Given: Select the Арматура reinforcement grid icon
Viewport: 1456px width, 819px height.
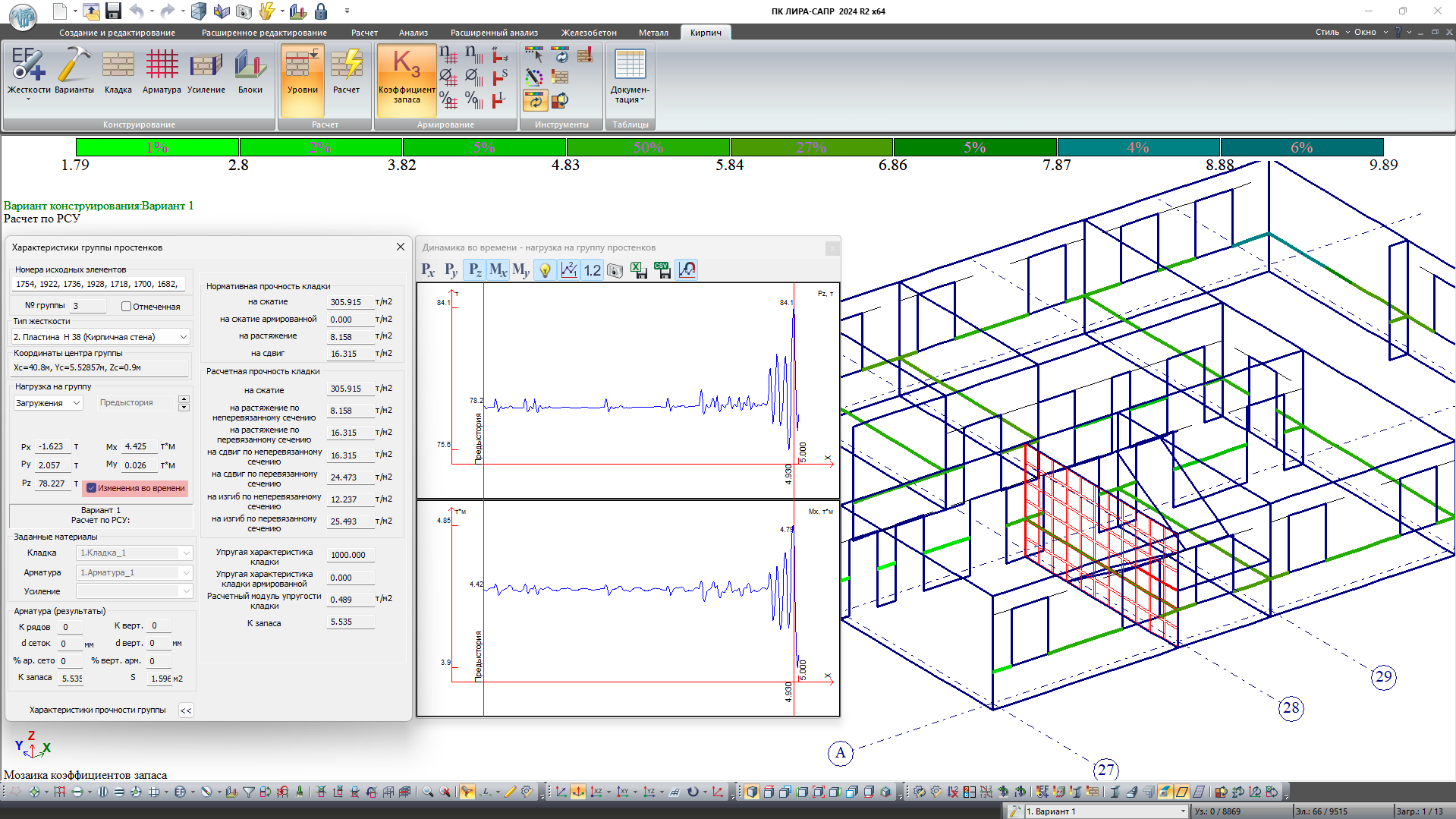Looking at the screenshot, I should (x=162, y=71).
